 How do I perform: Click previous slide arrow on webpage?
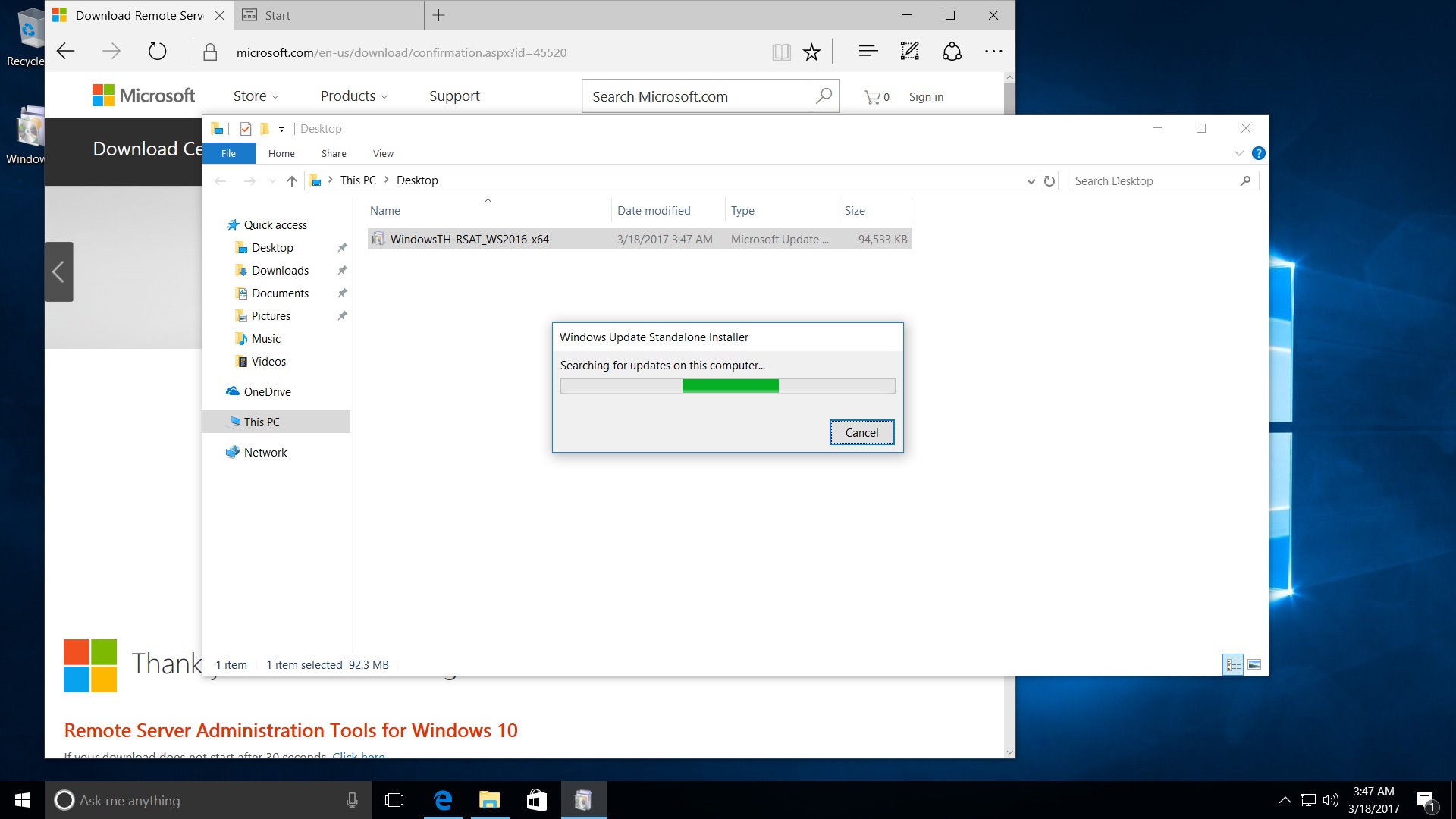click(58, 271)
